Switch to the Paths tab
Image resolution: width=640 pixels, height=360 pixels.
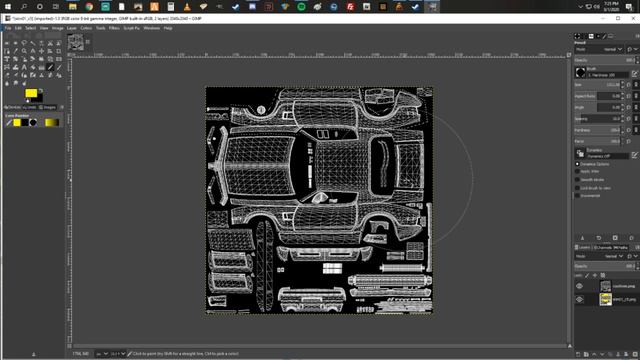point(620,247)
